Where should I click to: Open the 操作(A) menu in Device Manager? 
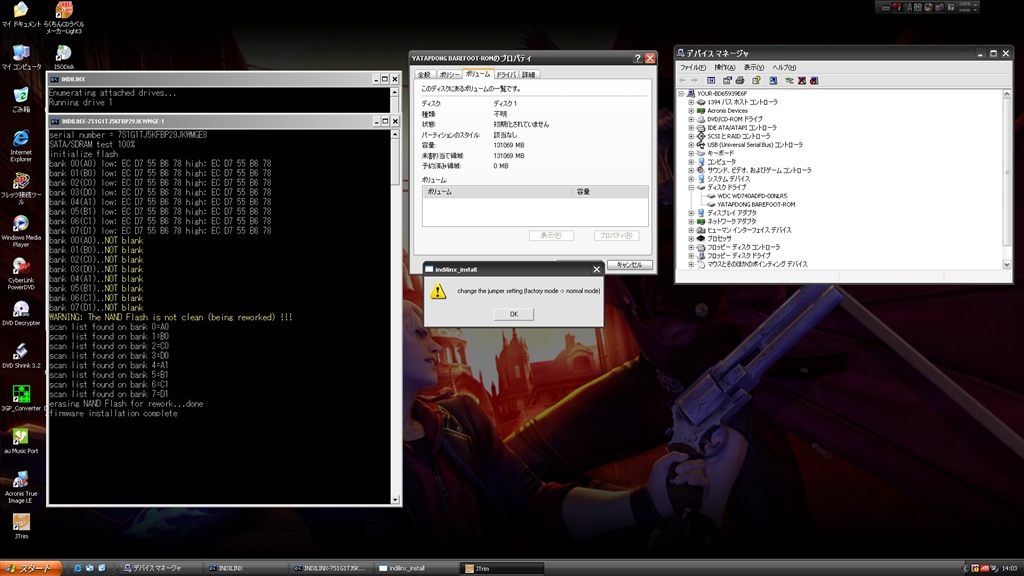point(724,67)
